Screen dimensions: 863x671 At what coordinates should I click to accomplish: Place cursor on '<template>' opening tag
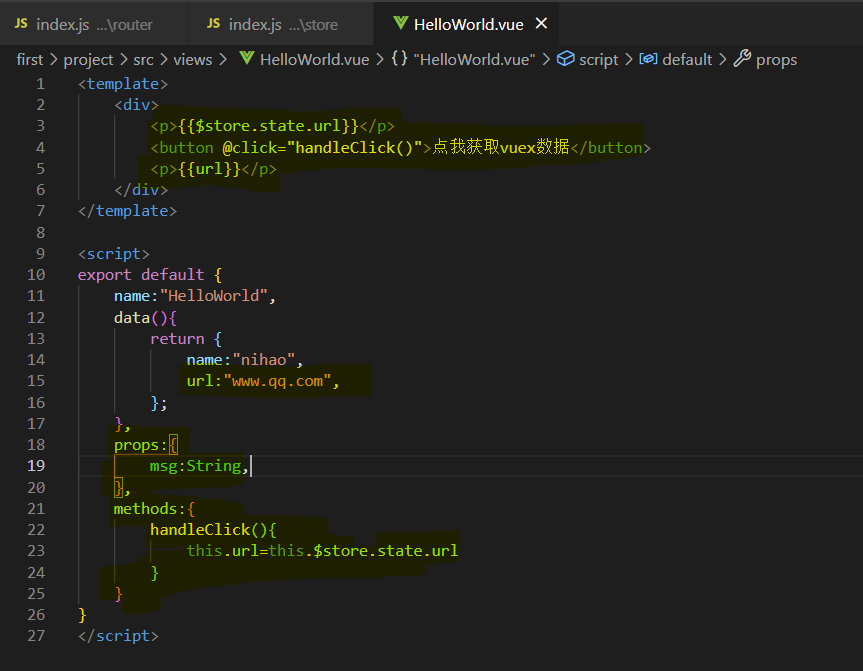[x=123, y=84]
